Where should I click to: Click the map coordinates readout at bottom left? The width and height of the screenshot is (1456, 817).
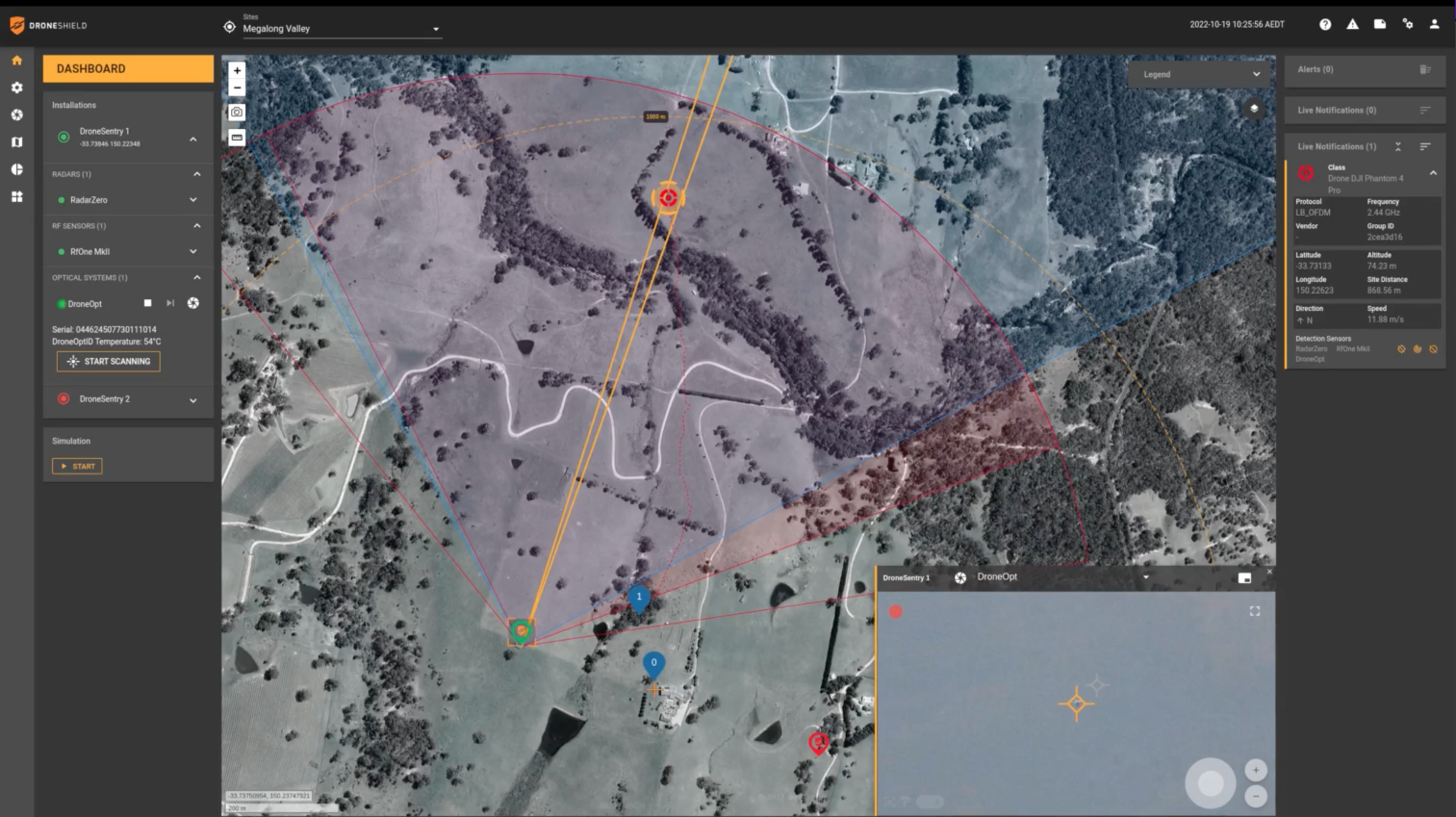(x=268, y=796)
